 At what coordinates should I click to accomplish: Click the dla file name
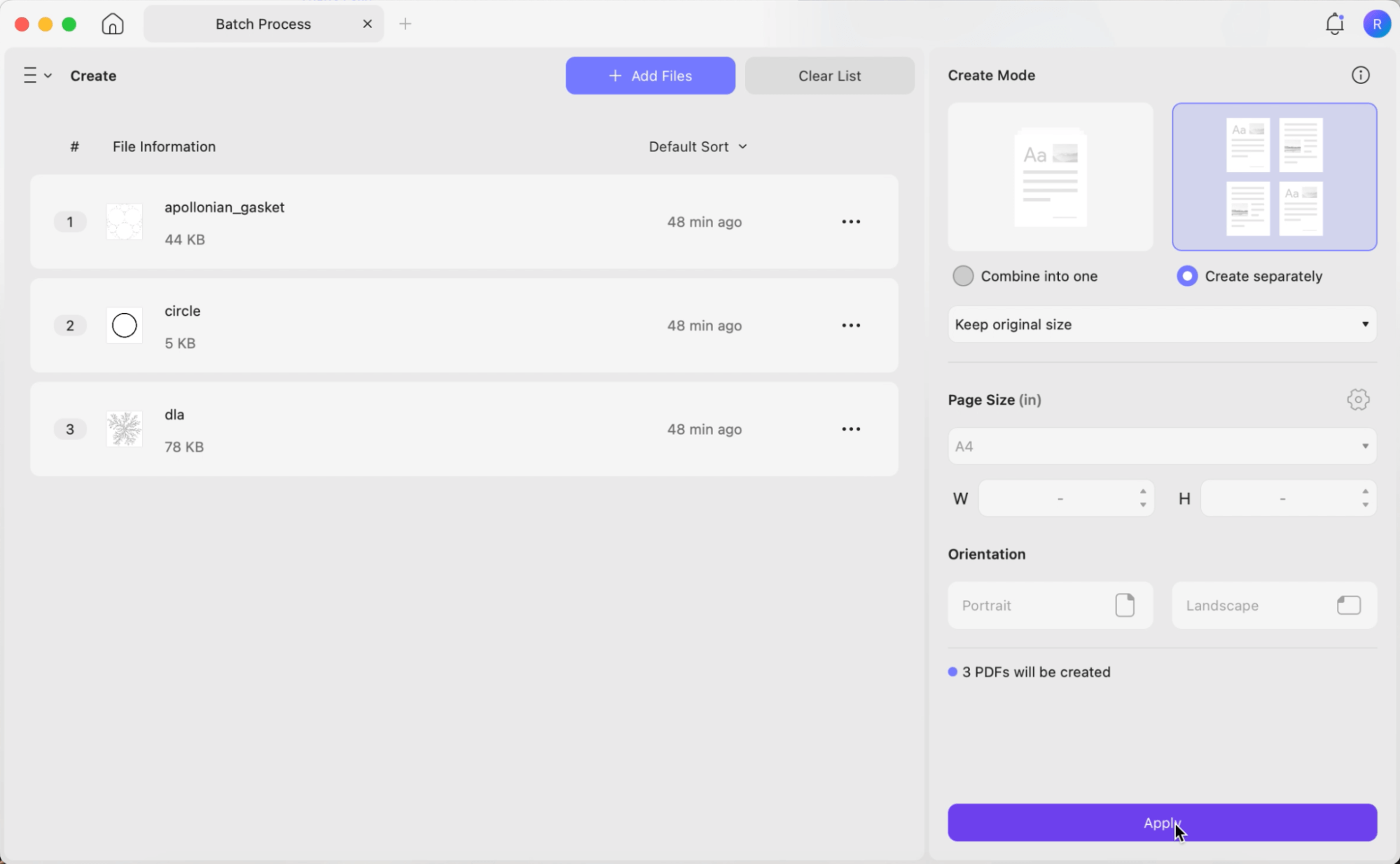click(174, 414)
